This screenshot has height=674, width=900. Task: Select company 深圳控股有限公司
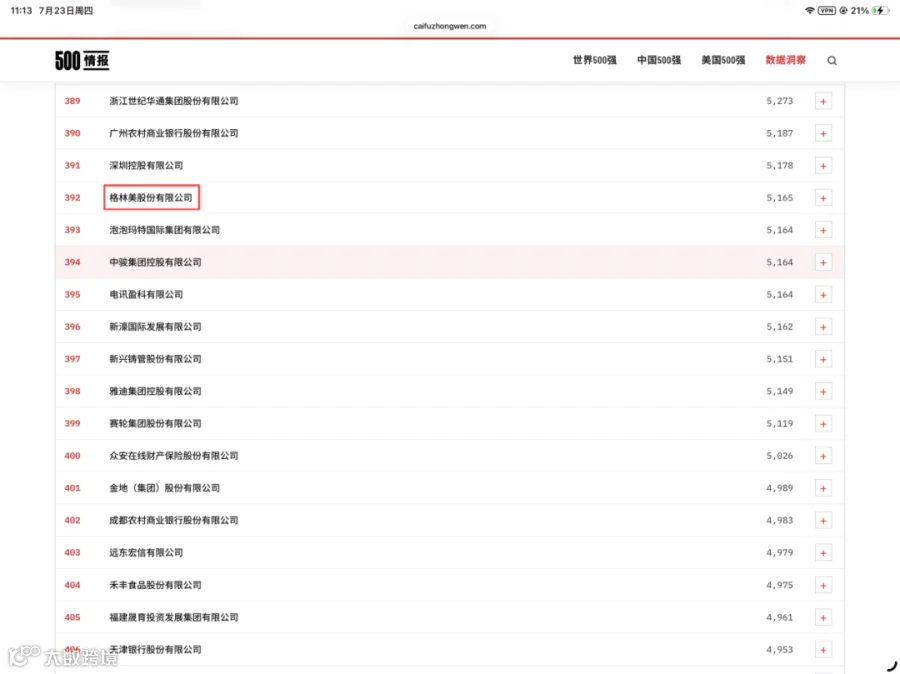coord(146,165)
